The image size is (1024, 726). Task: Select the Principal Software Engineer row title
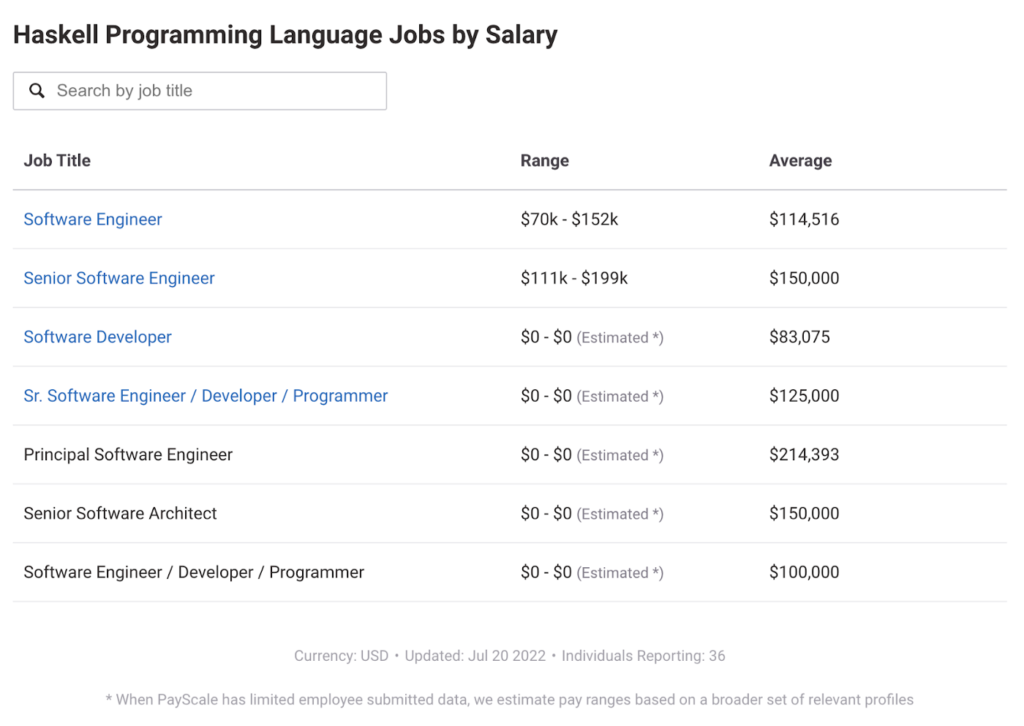[128, 455]
